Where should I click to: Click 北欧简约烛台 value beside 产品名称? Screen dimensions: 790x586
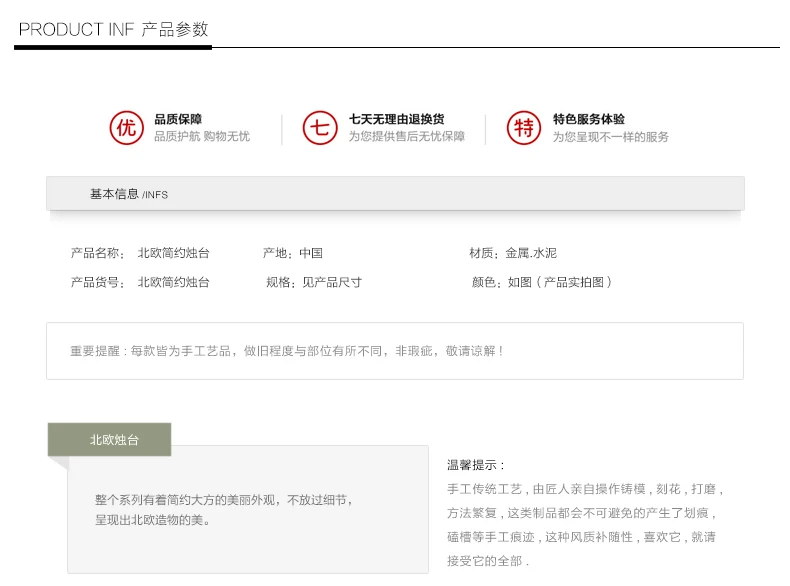coord(174,253)
